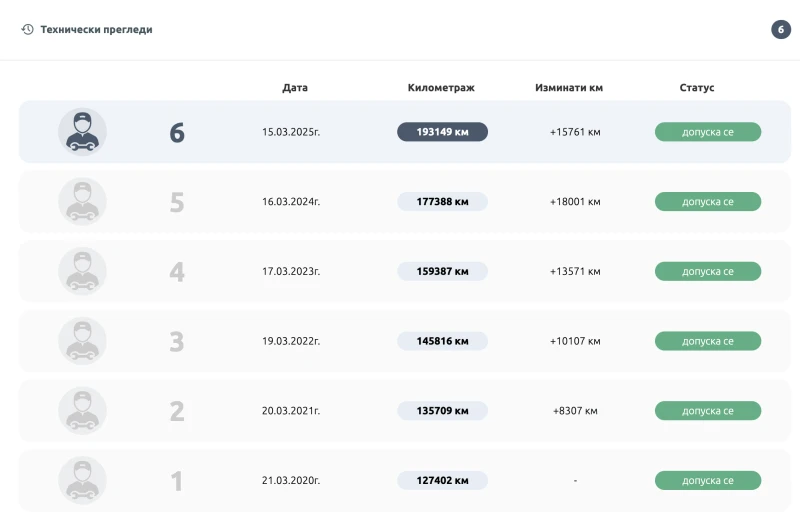Select the mechanic avatar in row 4
This screenshot has height=529, width=800.
pyautogui.click(x=82, y=271)
